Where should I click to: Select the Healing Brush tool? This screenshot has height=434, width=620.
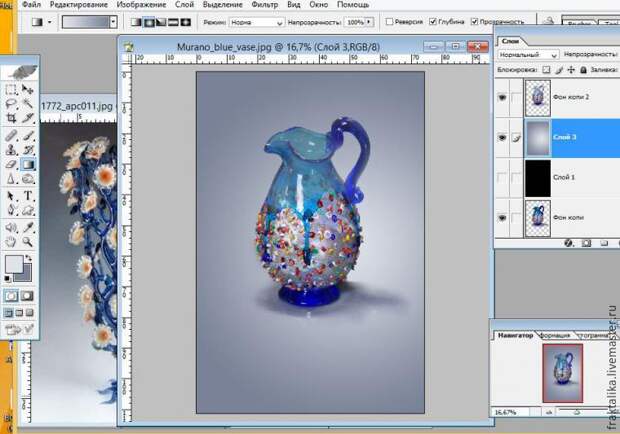[11, 136]
